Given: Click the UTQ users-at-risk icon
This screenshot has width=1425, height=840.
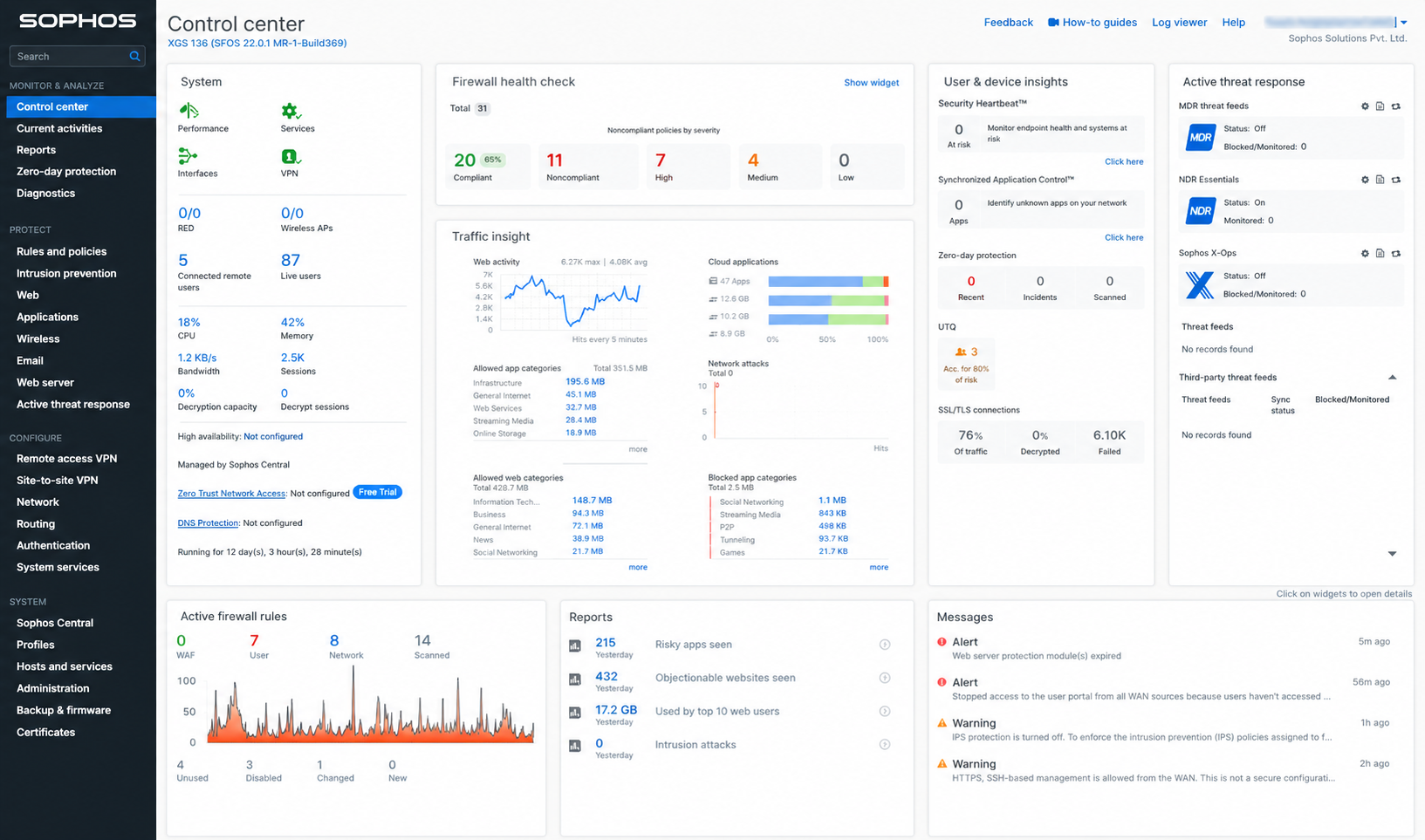Looking at the screenshot, I should [x=961, y=352].
